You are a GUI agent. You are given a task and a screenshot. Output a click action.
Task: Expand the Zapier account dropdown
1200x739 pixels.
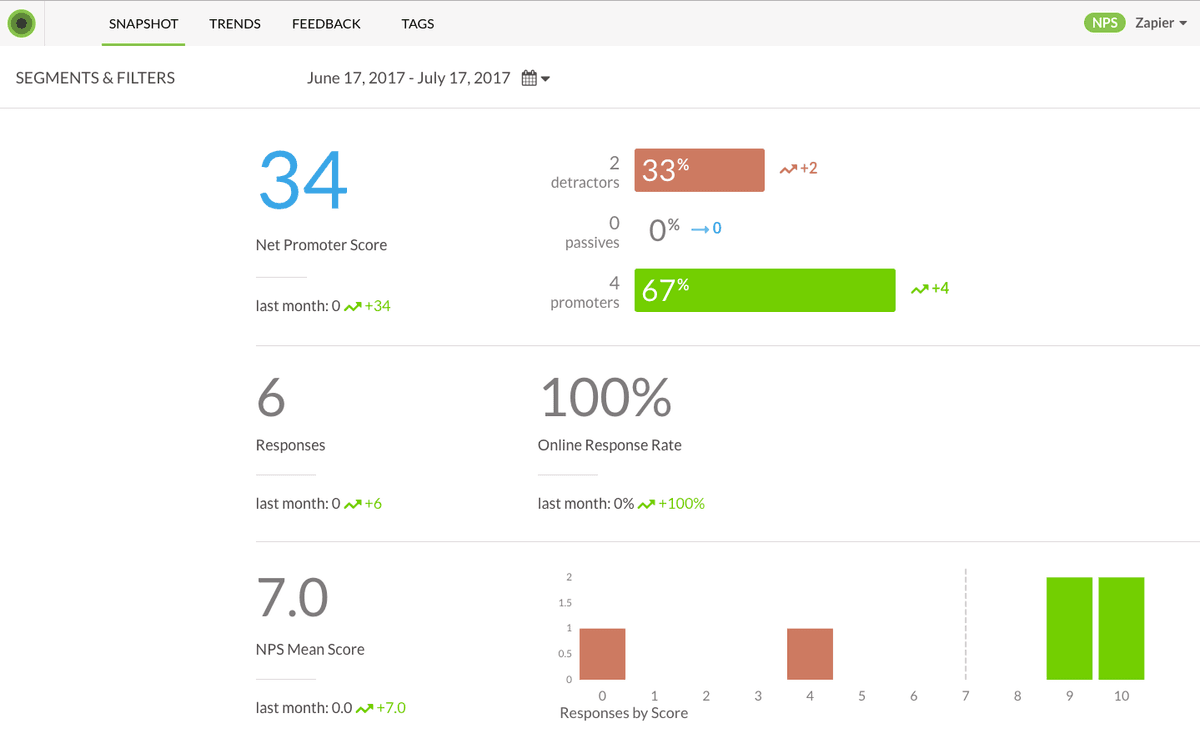(x=1161, y=23)
